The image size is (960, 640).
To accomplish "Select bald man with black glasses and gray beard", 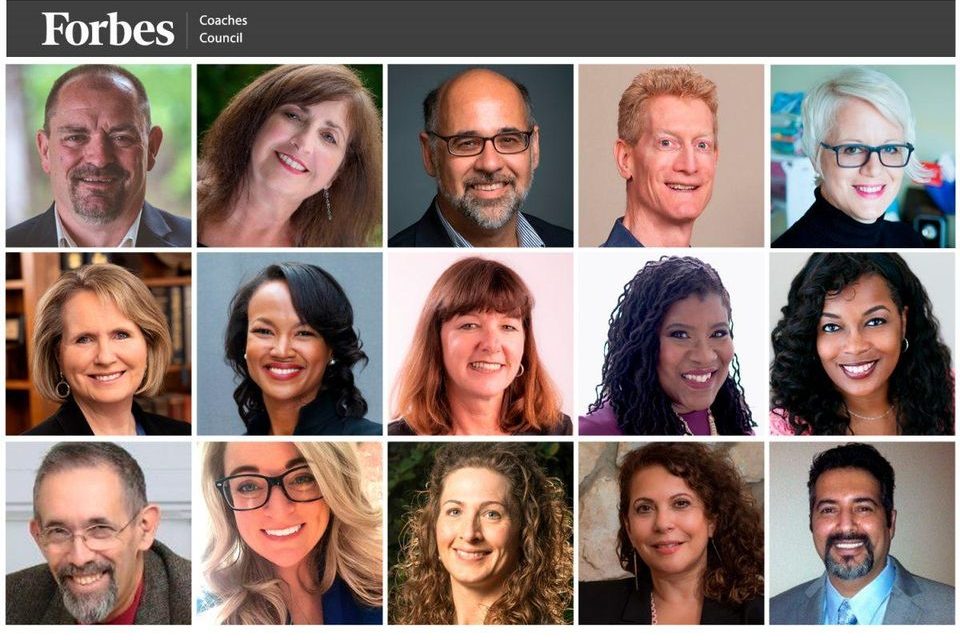I will click(481, 156).
